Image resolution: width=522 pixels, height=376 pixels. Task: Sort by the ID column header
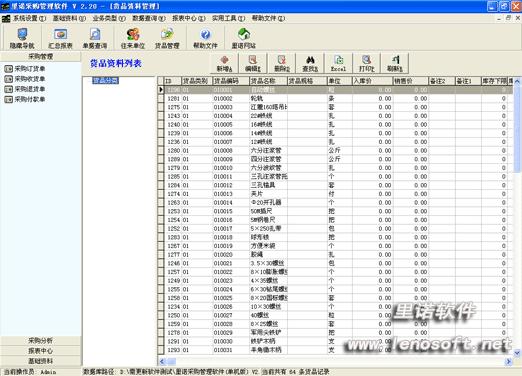pyautogui.click(x=173, y=81)
